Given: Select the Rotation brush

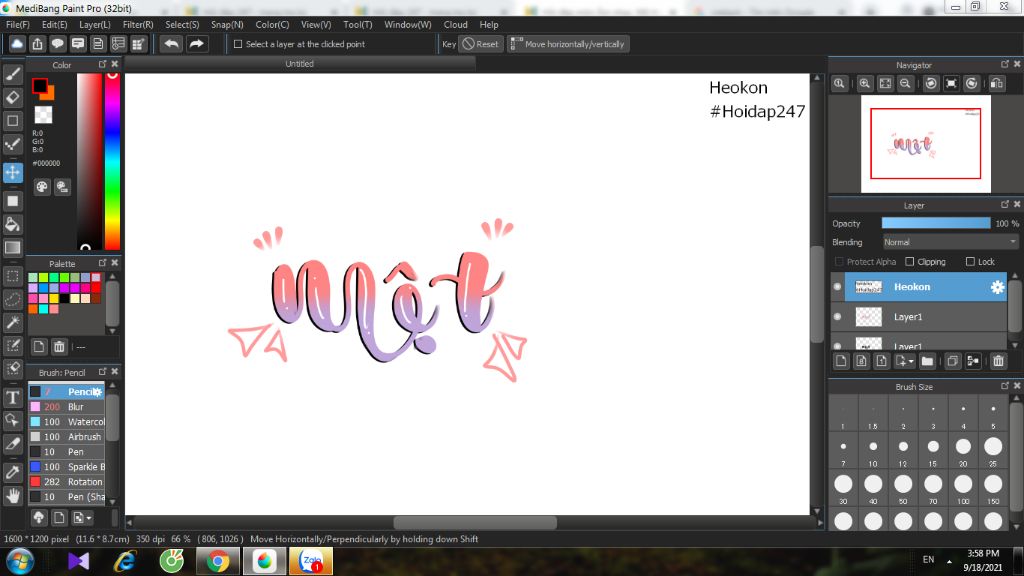Looking at the screenshot, I should click(66, 481).
